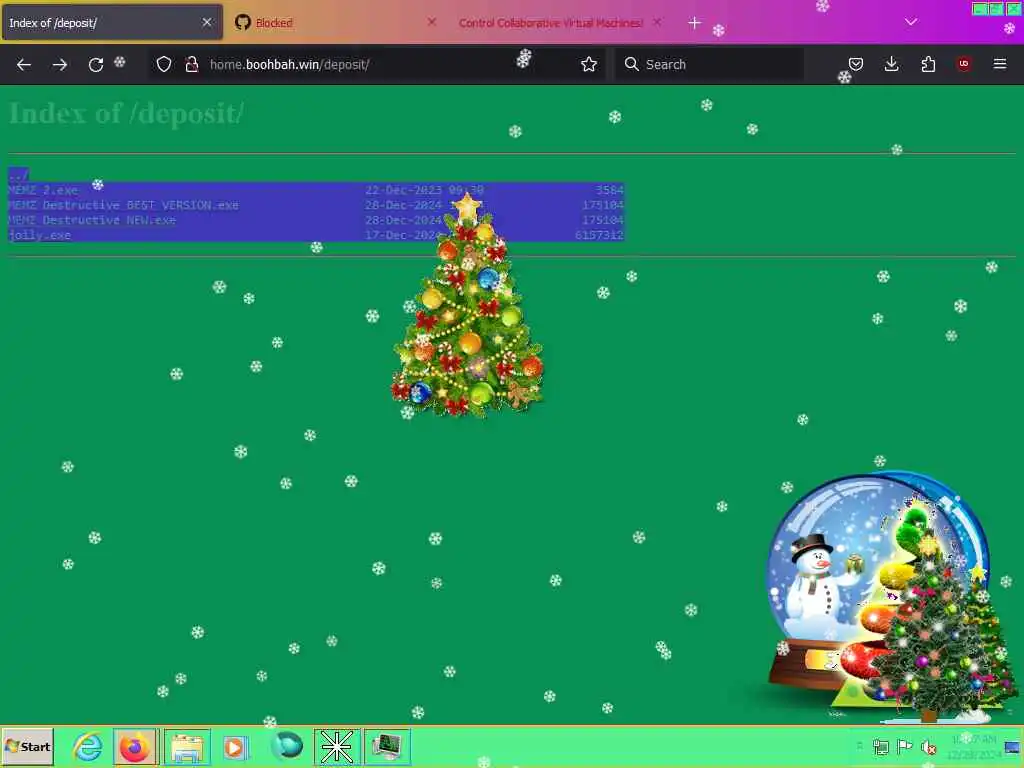Launch Windows Media Player from taskbar
Screen dimensions: 1024x768
point(236,746)
